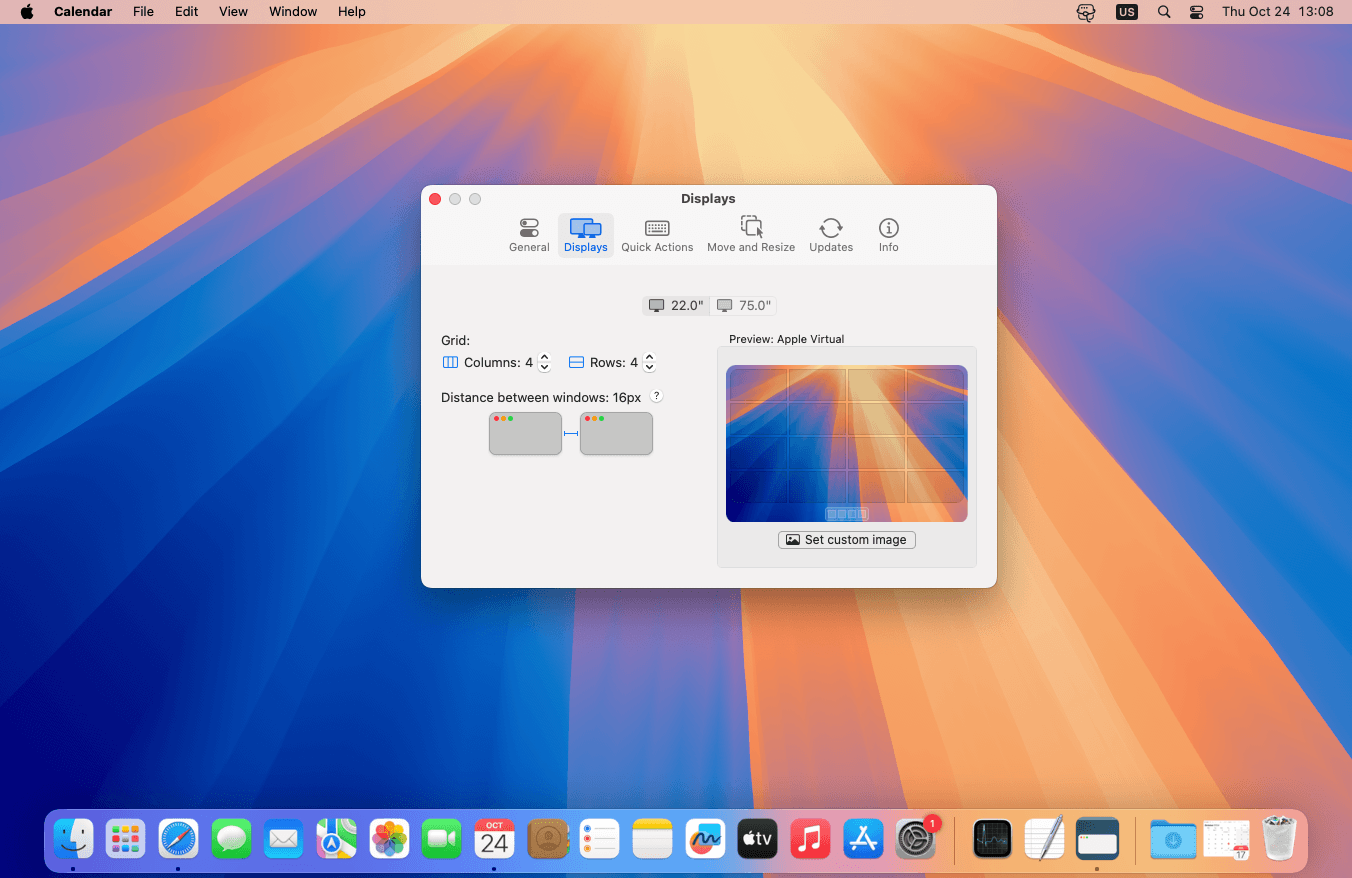Open Contacts from the dock
The height and width of the screenshot is (878, 1352).
pos(547,839)
